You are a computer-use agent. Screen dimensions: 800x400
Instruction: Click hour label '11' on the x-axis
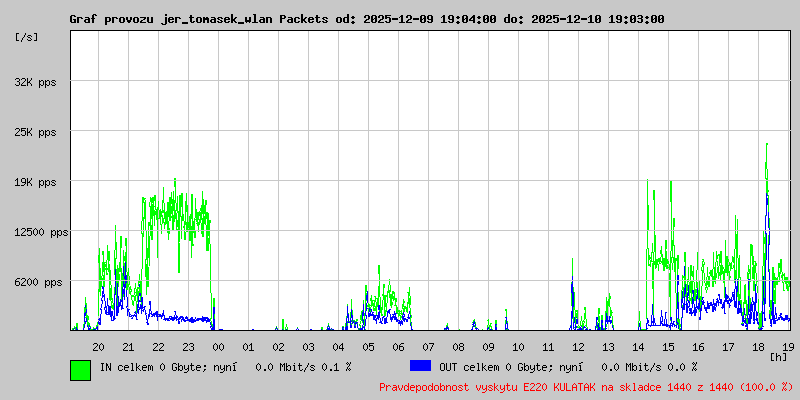548,347
